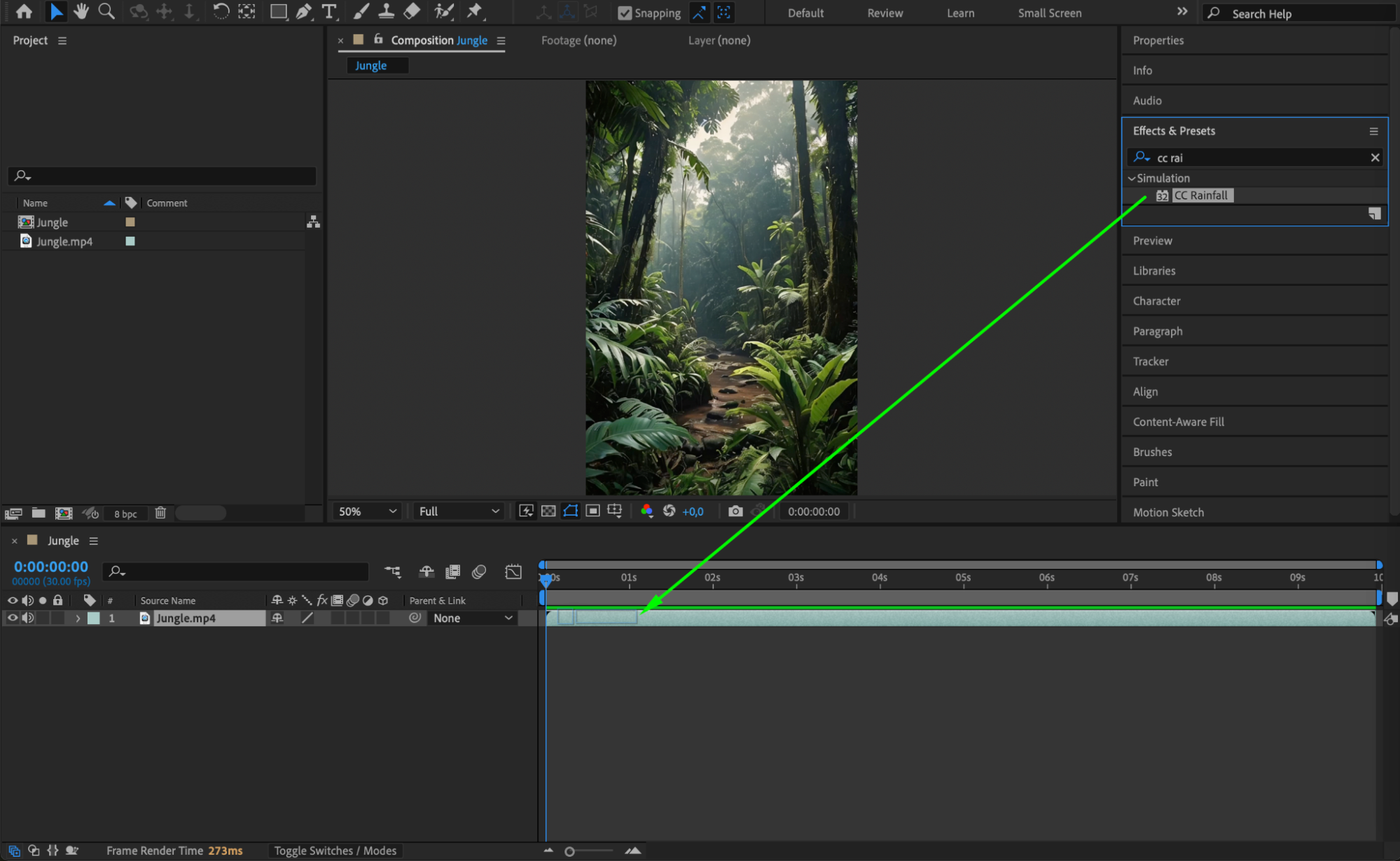Select the Horizontal Type tool
Viewport: 1400px width, 861px height.
(x=328, y=11)
